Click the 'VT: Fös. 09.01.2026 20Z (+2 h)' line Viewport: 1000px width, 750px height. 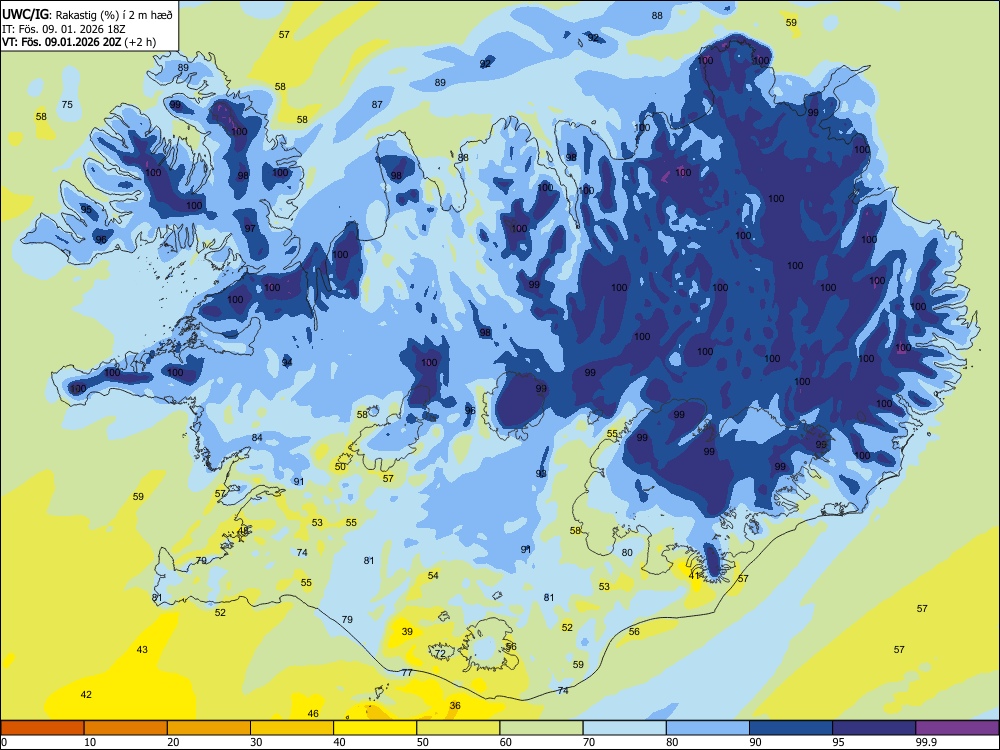[x=78, y=43]
